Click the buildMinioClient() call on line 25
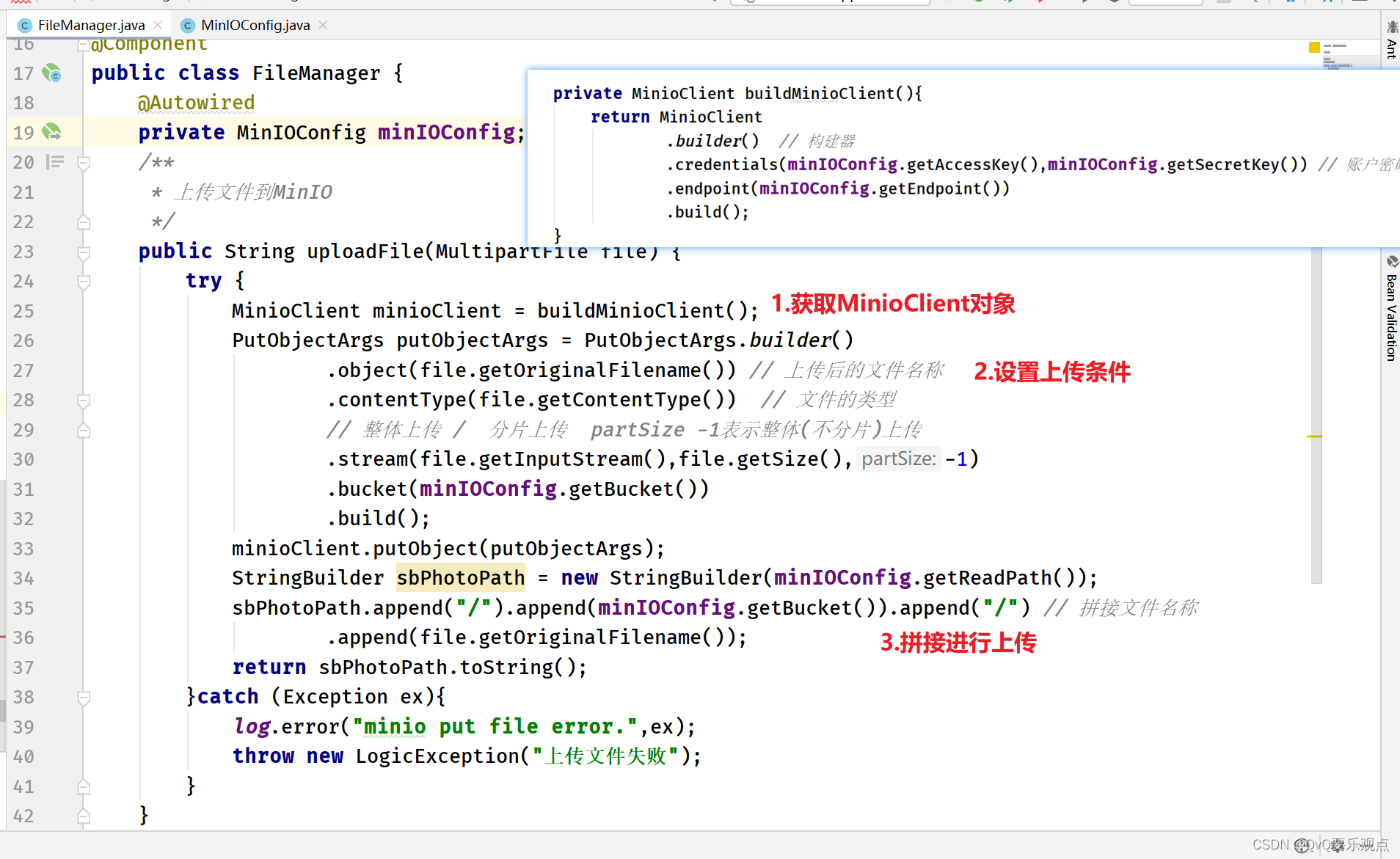Screen dimensions: 1400x859 click(642, 311)
